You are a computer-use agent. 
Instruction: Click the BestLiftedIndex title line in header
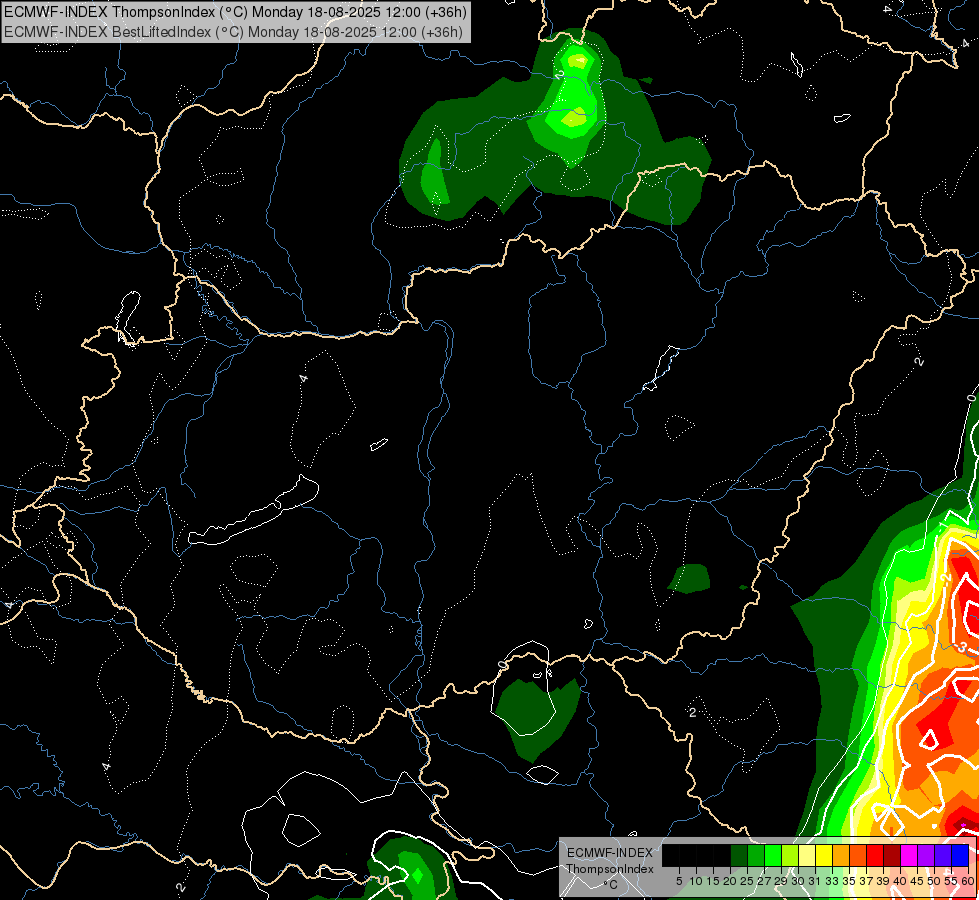[x=234, y=31]
